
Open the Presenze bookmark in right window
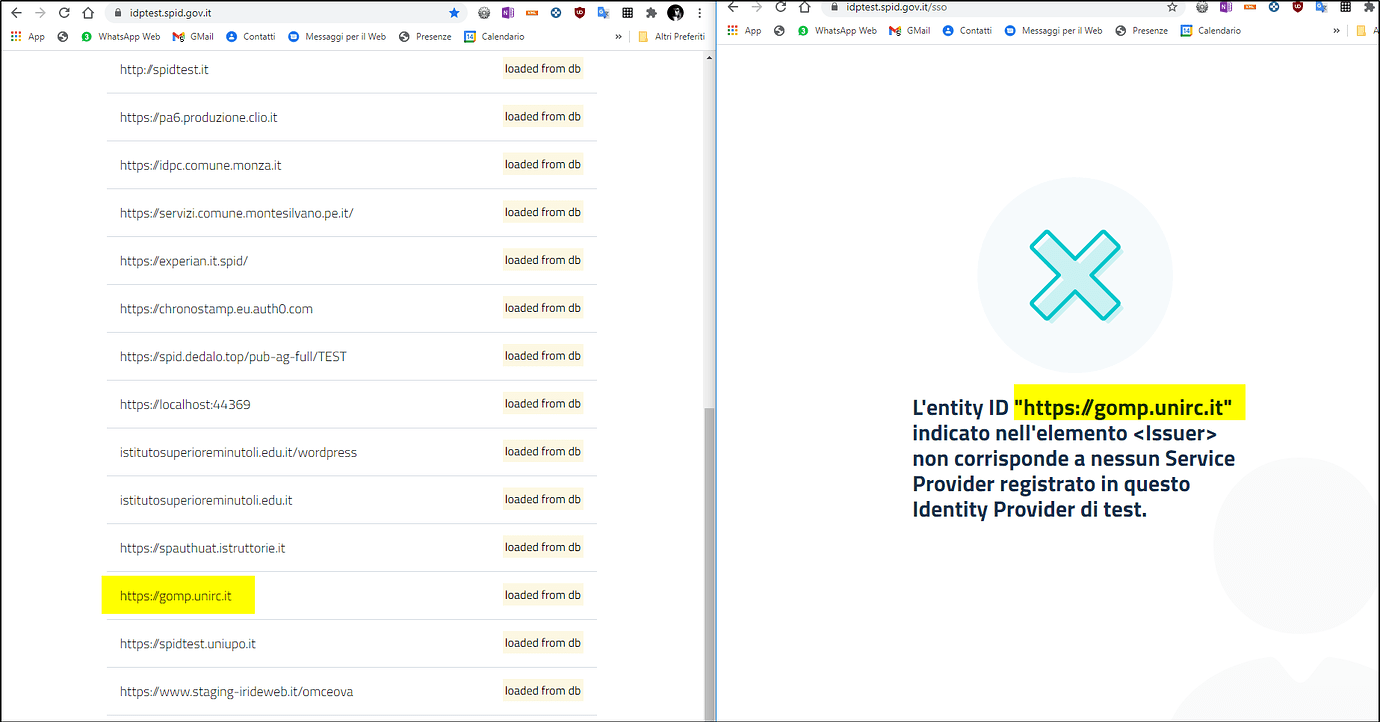1141,31
